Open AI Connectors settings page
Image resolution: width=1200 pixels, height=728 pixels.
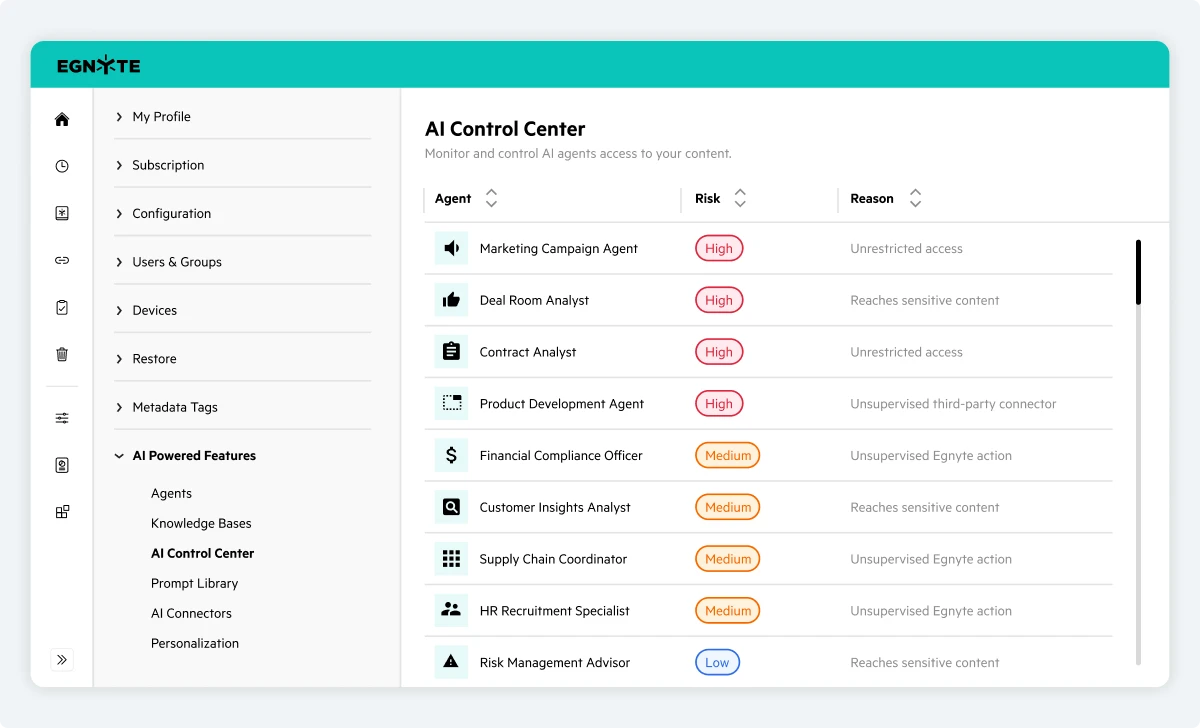(x=191, y=613)
